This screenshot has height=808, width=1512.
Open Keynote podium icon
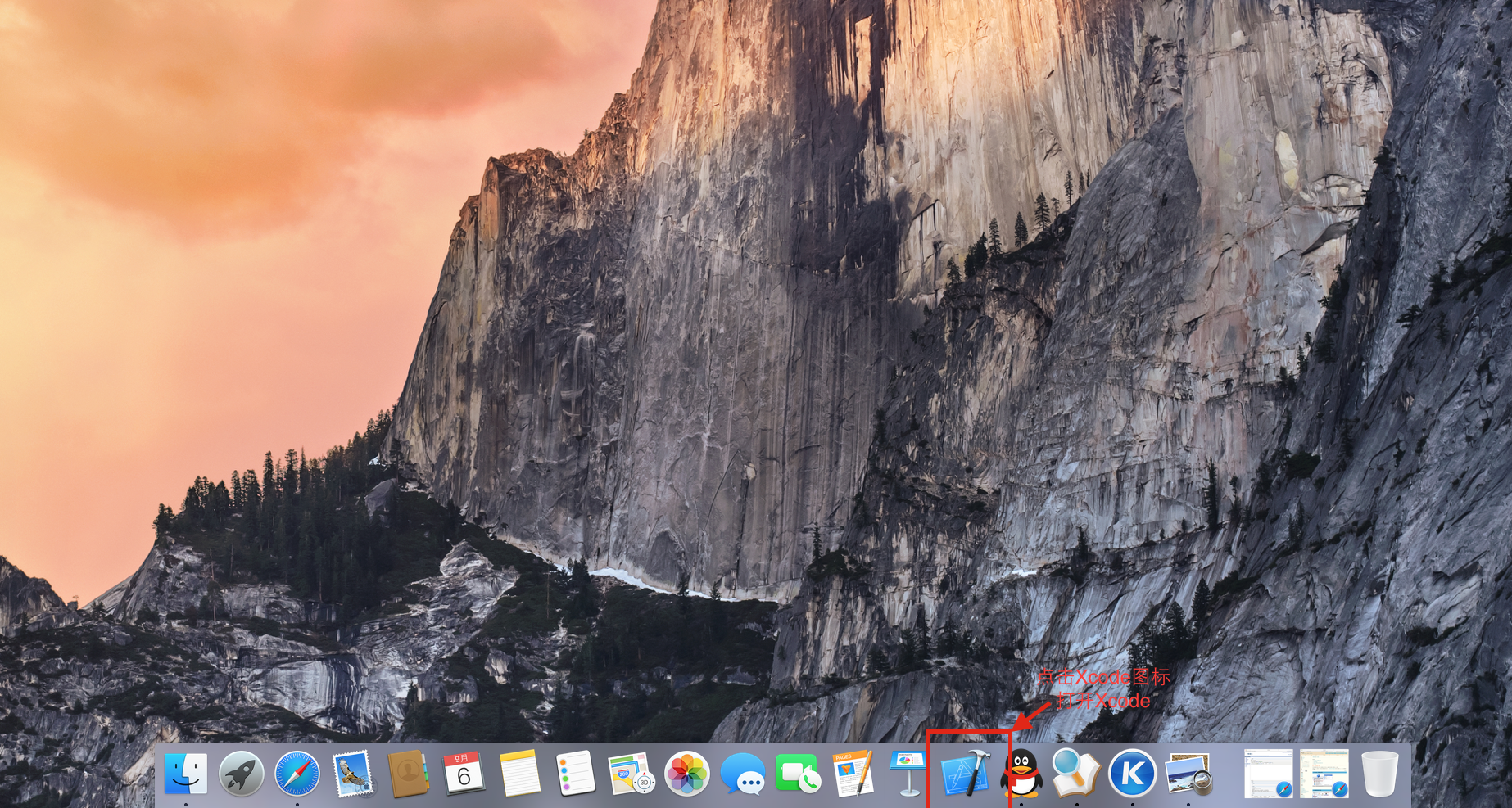coord(908,774)
